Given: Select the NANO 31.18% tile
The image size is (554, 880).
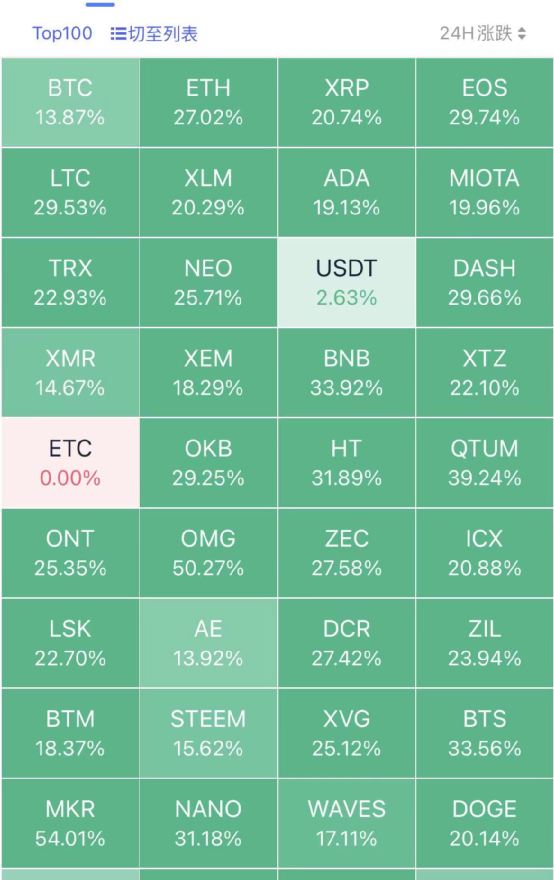Looking at the screenshot, I should 208,823.
